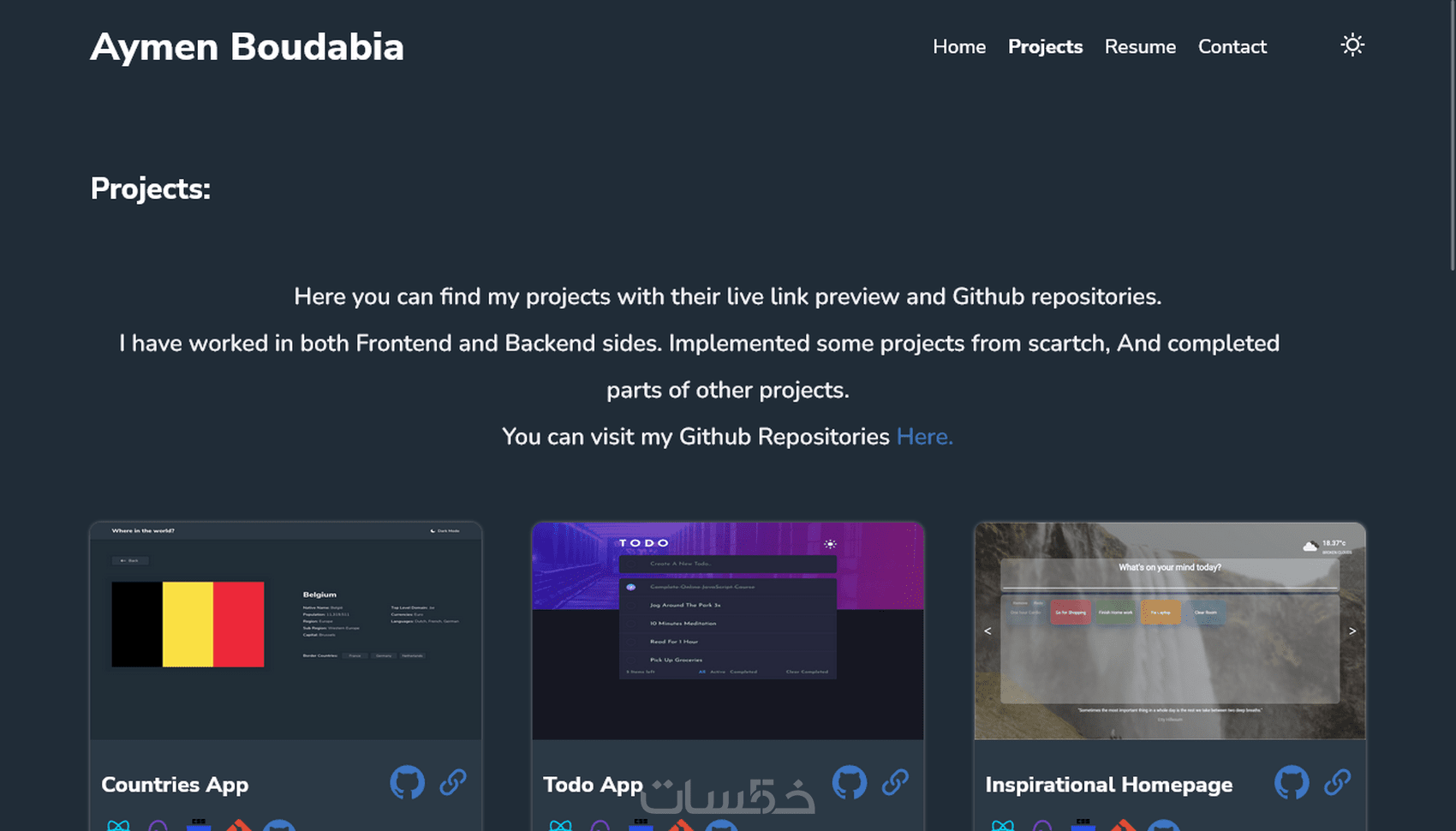Click the React icon under Countries App
Viewport: 1456px width, 831px height.
click(x=118, y=825)
